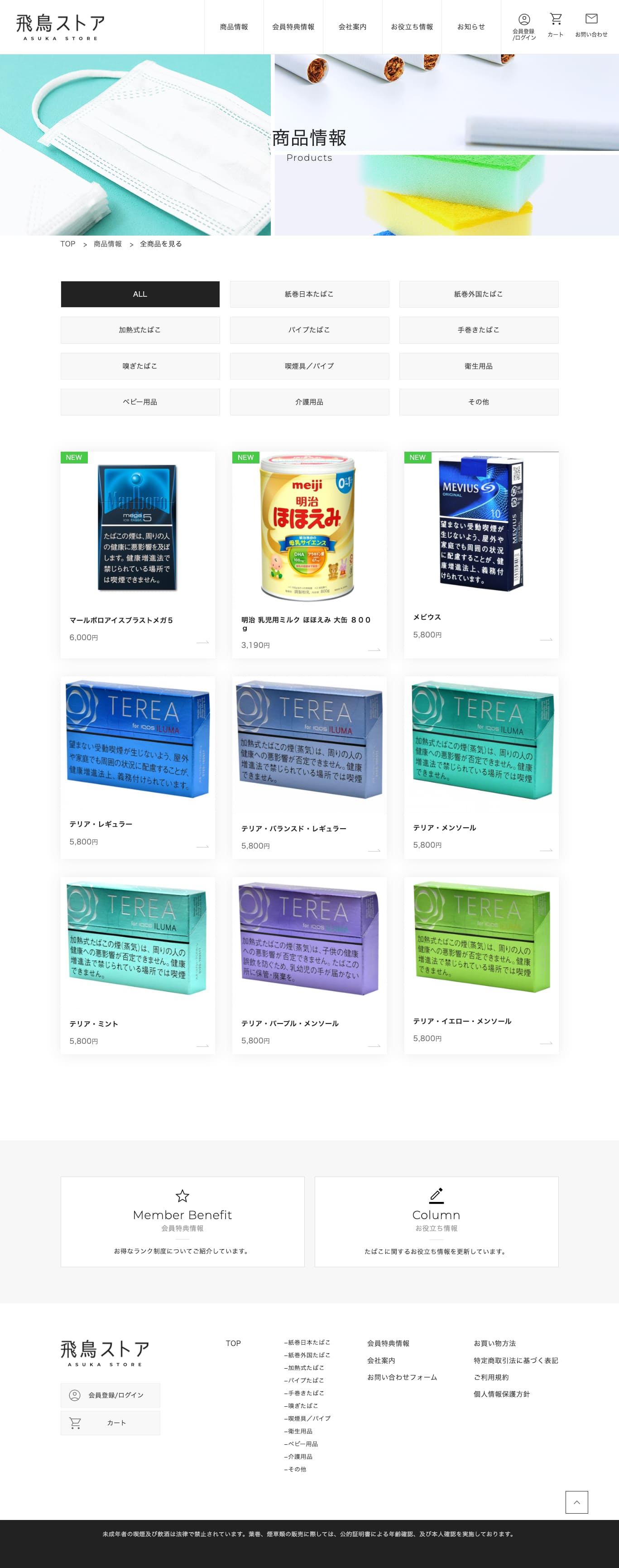This screenshot has width=619, height=1568.
Task: Filter by 衛生用品 category
Action: (479, 366)
